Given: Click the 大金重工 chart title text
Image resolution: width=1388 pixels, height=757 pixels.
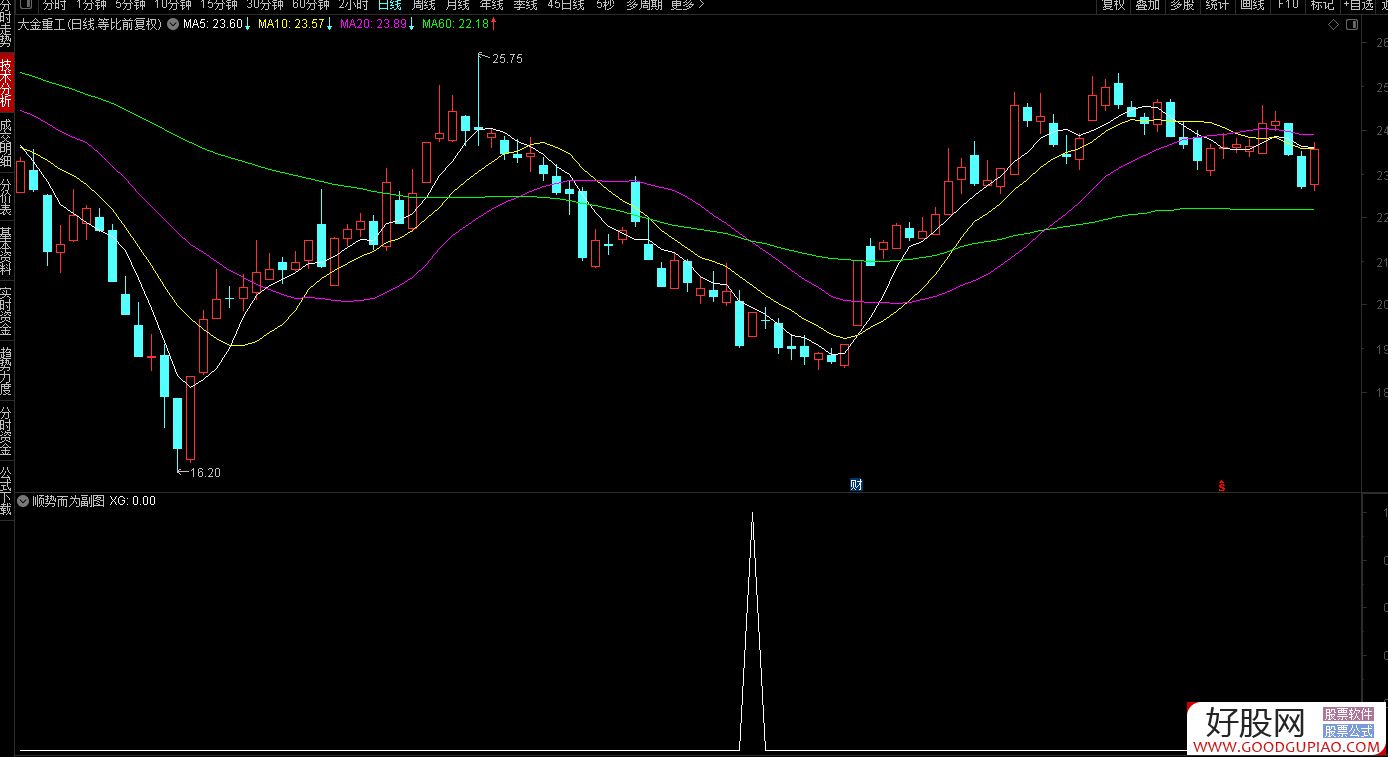Looking at the screenshot, I should coord(90,24).
